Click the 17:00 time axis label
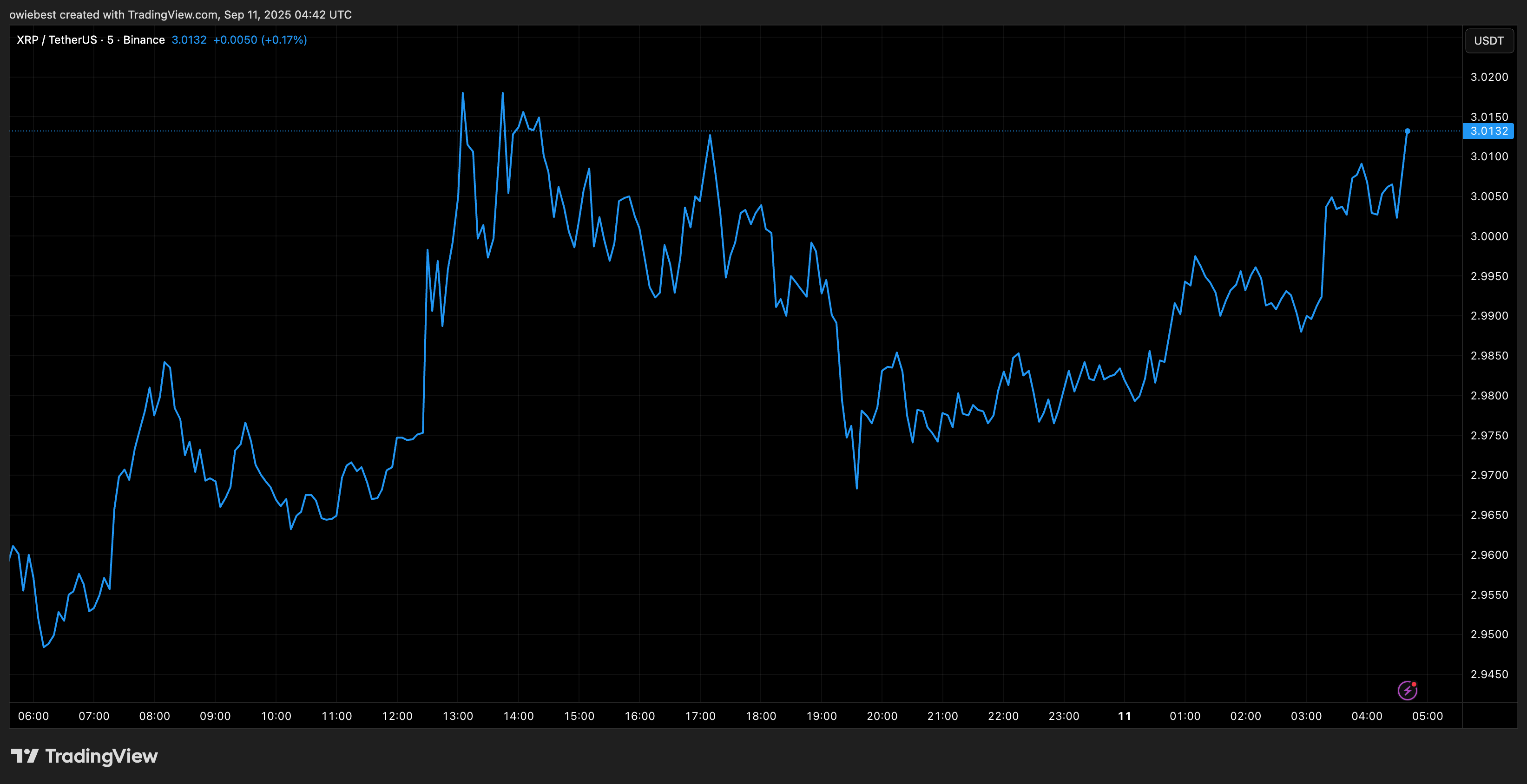1527x784 pixels. coord(700,716)
